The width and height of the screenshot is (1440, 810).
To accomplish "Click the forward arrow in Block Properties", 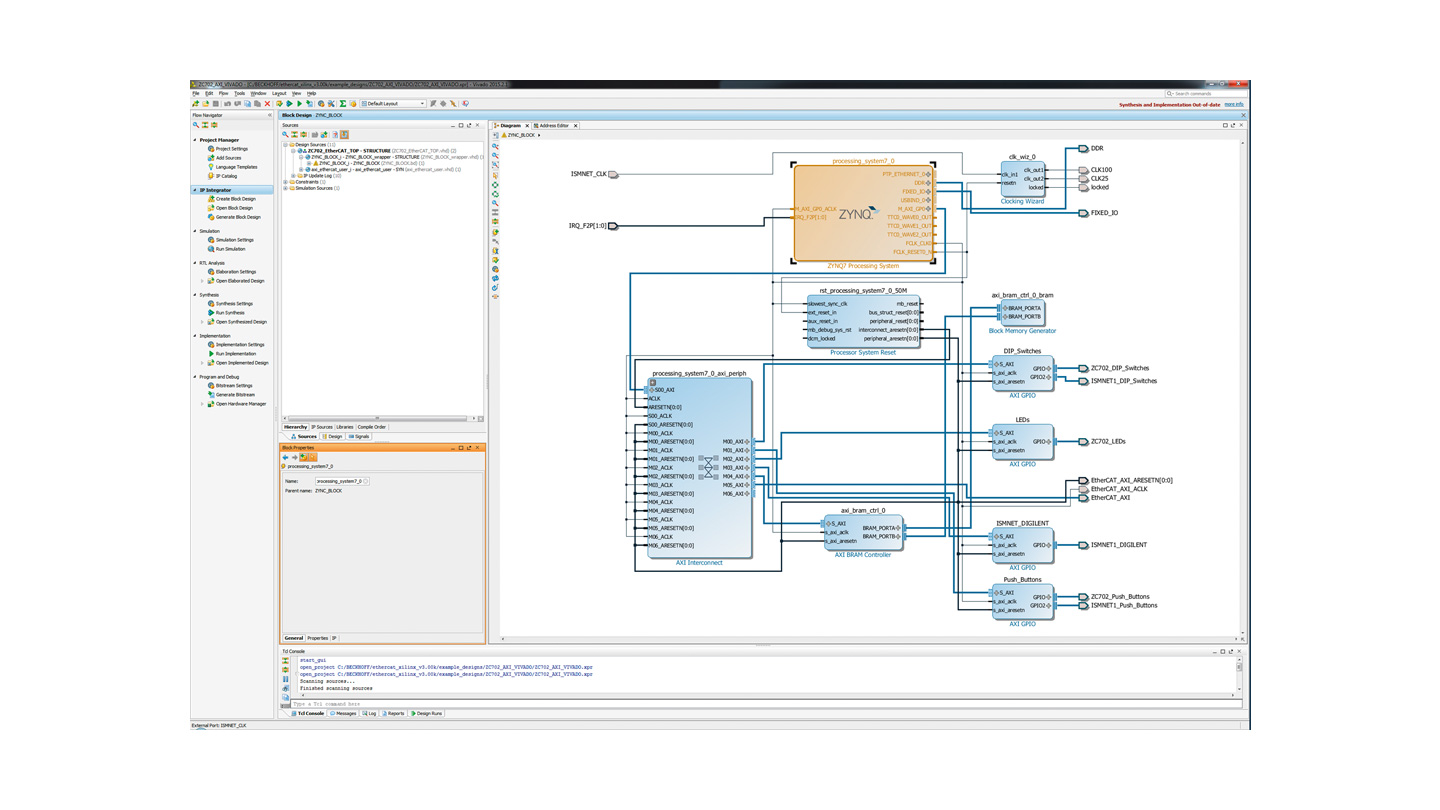I will (x=295, y=458).
